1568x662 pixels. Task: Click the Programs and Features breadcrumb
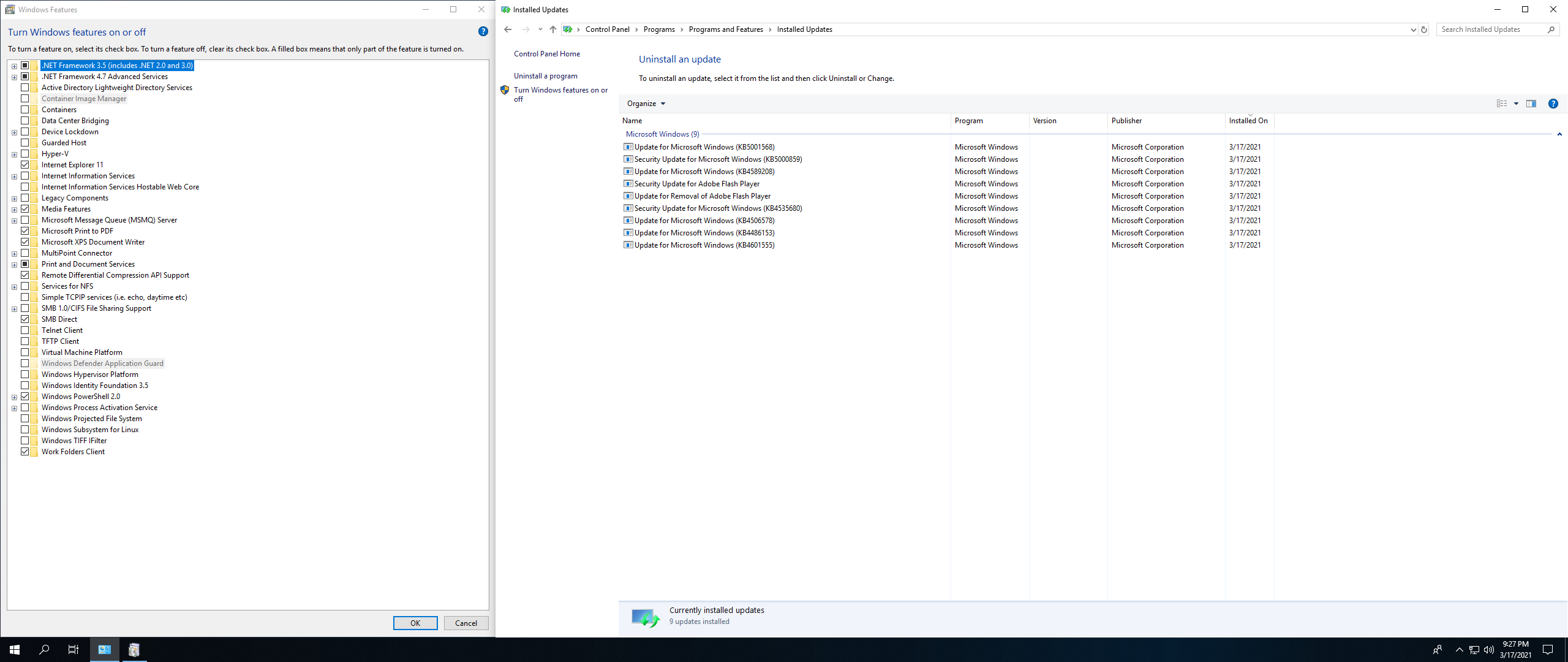(x=726, y=29)
